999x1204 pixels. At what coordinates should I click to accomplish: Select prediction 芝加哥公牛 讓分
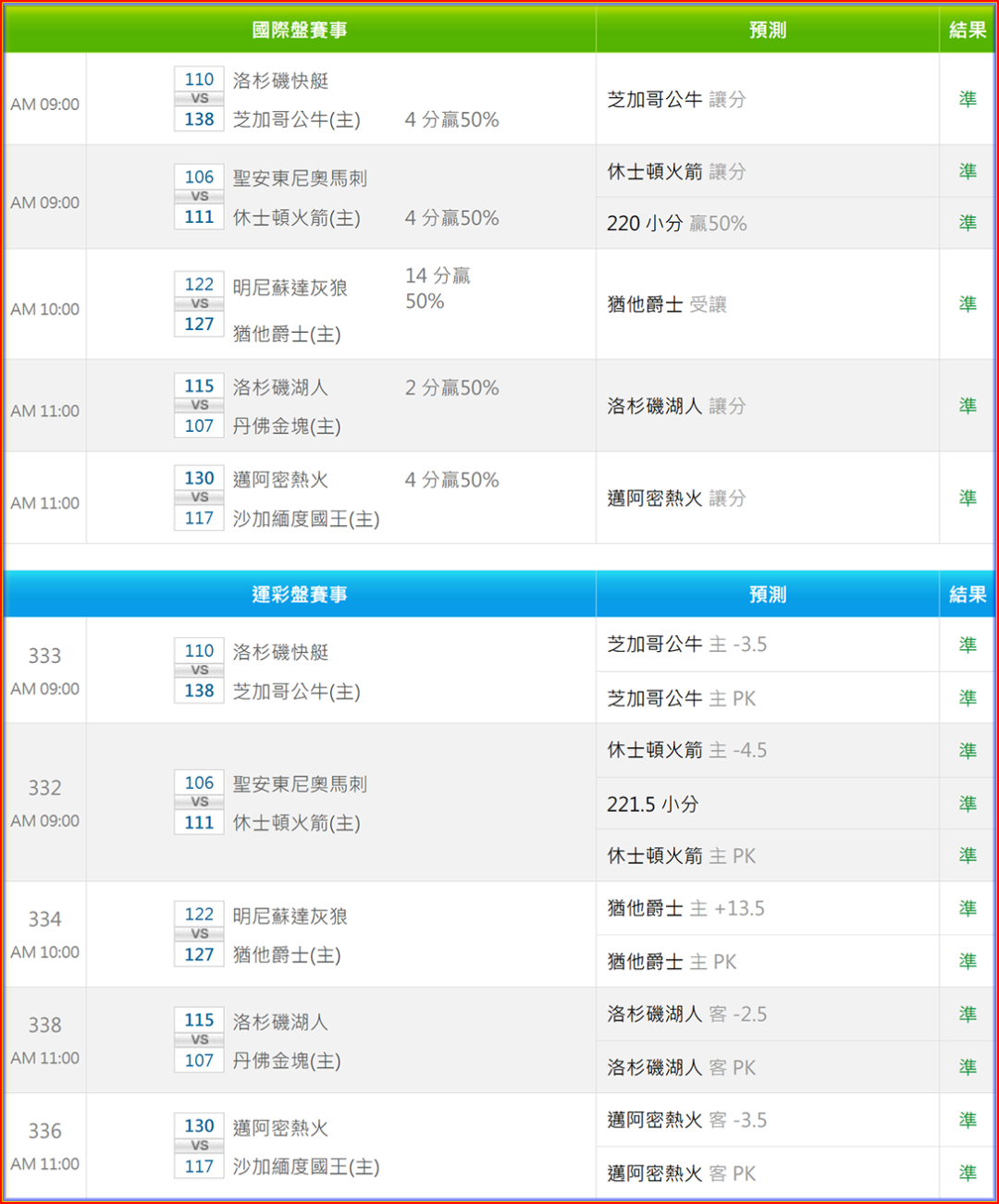tap(676, 99)
